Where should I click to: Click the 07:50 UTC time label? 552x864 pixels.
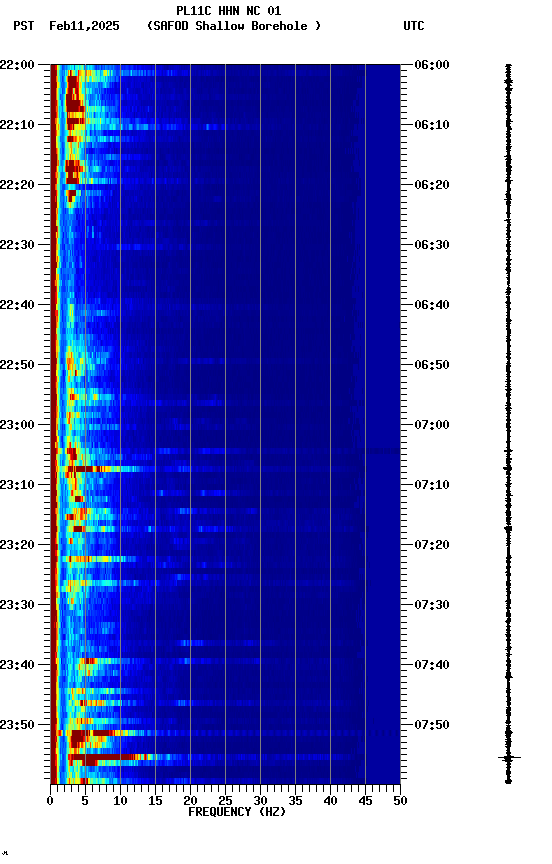click(432, 725)
